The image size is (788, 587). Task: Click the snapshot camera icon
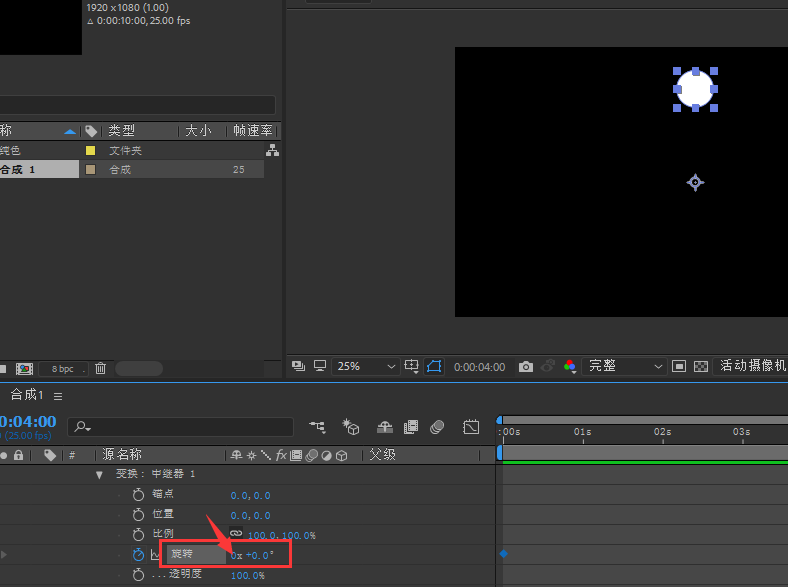tap(526, 367)
